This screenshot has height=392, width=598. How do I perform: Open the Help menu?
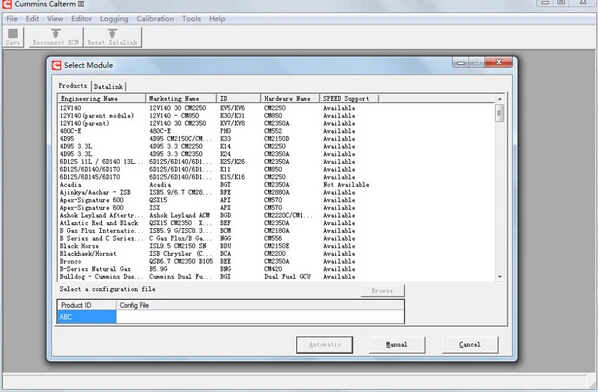pyautogui.click(x=217, y=19)
